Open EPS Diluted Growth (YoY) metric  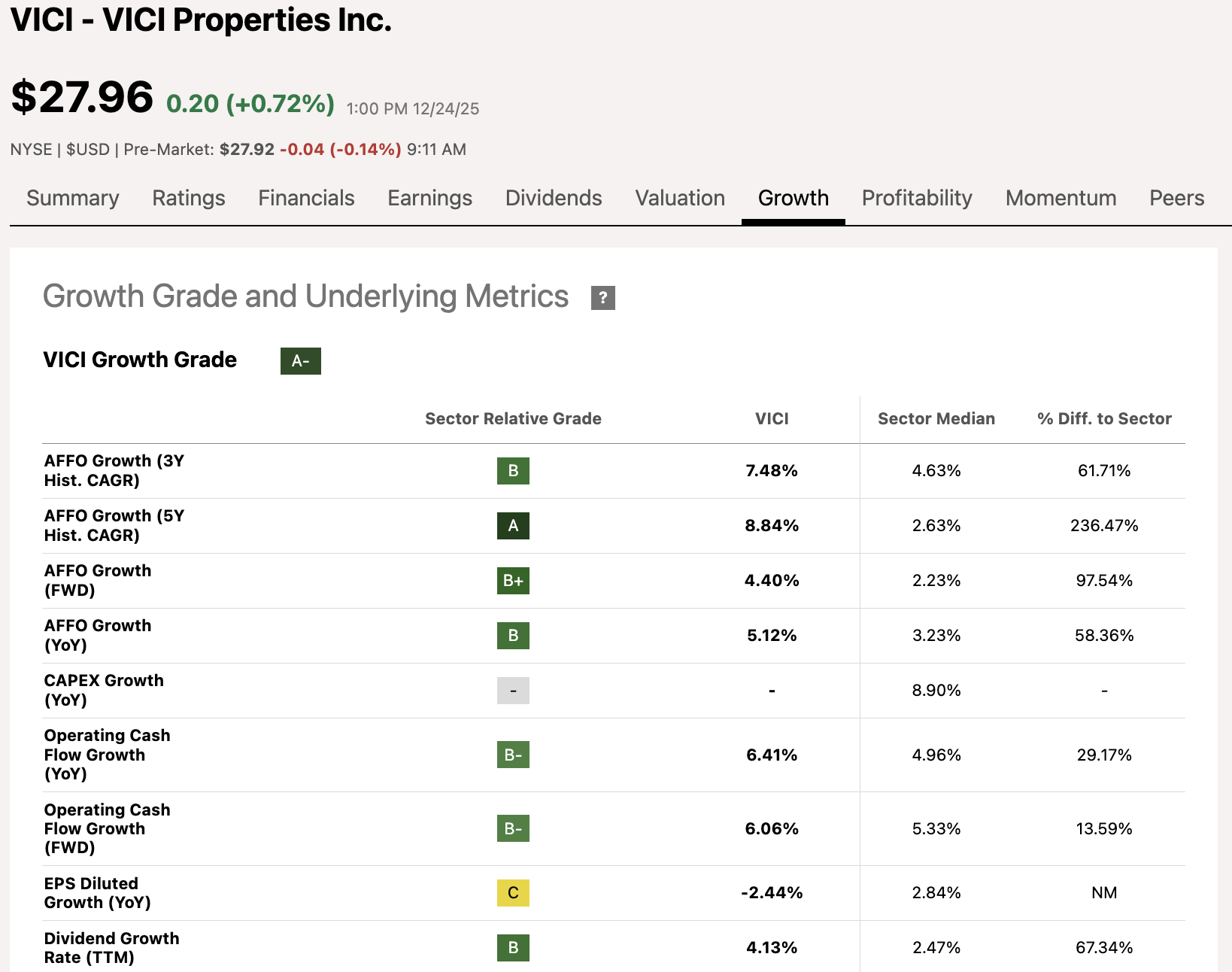click(x=98, y=893)
